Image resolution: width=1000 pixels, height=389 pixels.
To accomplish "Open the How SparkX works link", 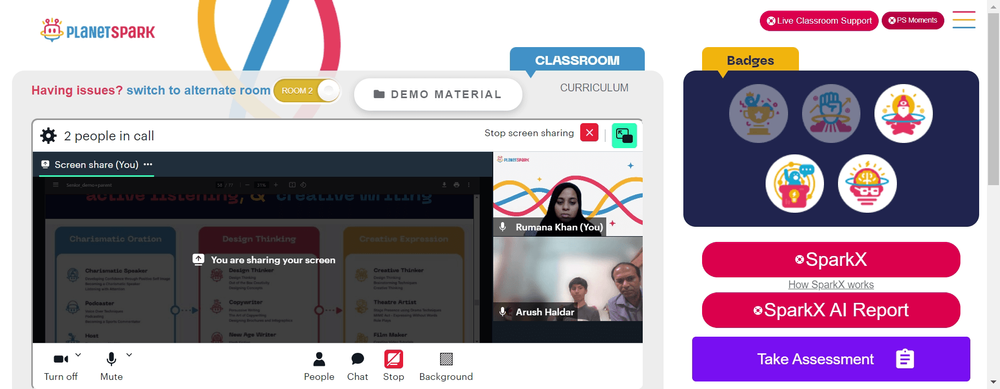I will (831, 285).
